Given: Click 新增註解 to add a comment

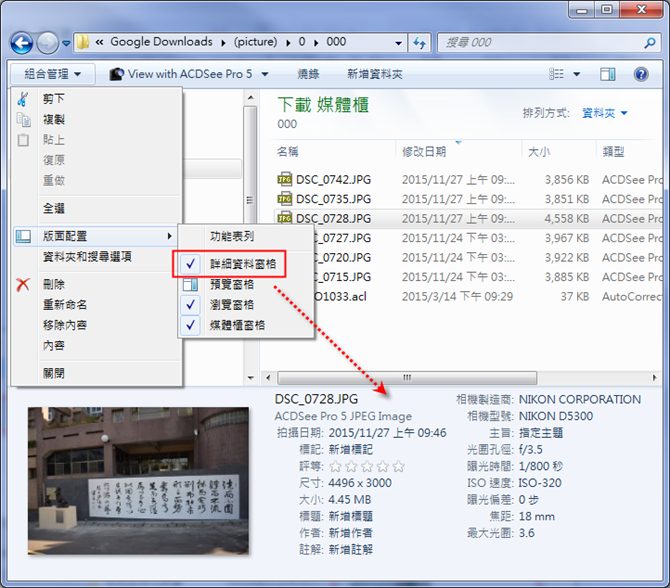Looking at the screenshot, I should [x=350, y=550].
